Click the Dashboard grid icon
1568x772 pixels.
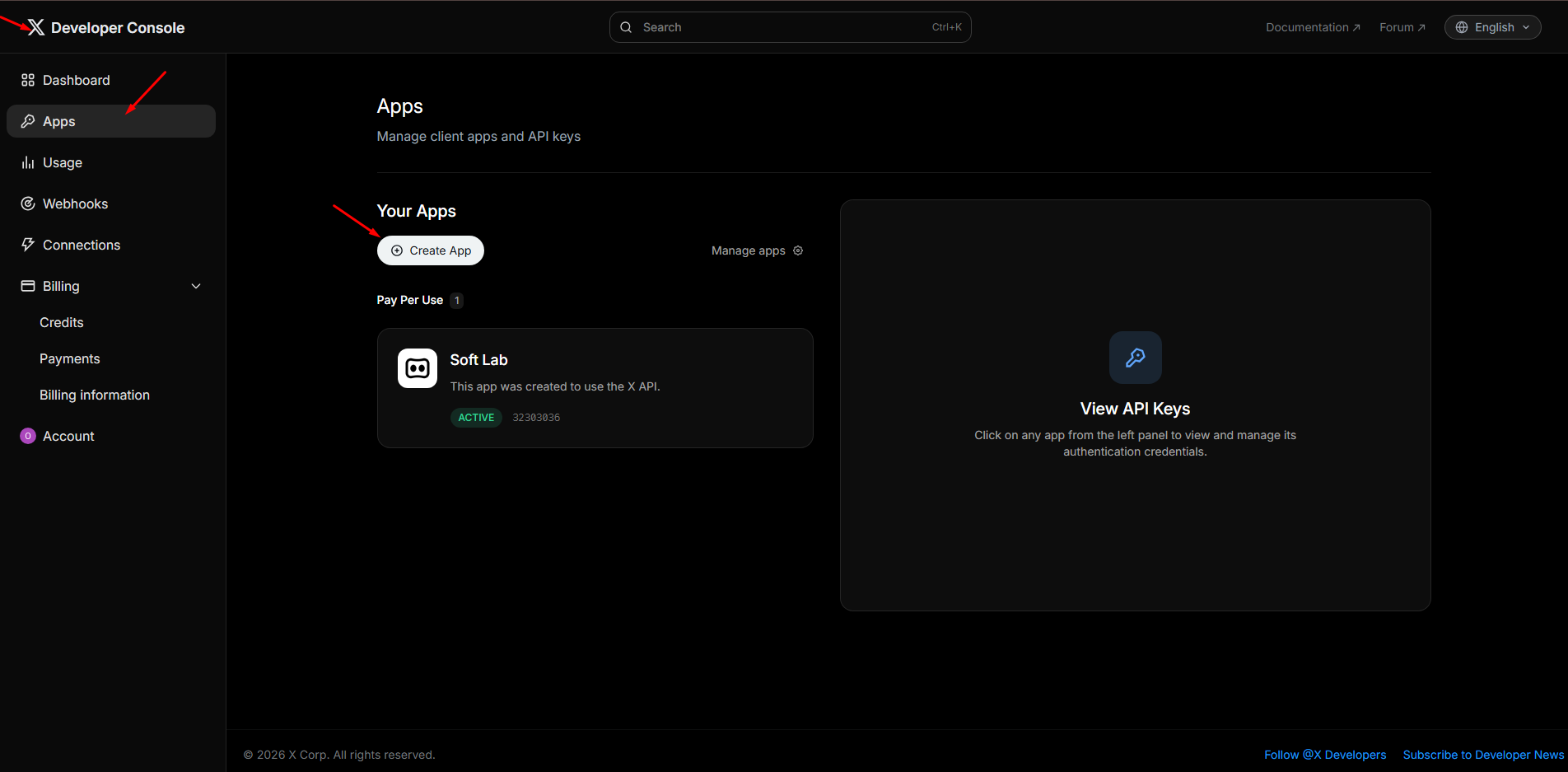[28, 80]
